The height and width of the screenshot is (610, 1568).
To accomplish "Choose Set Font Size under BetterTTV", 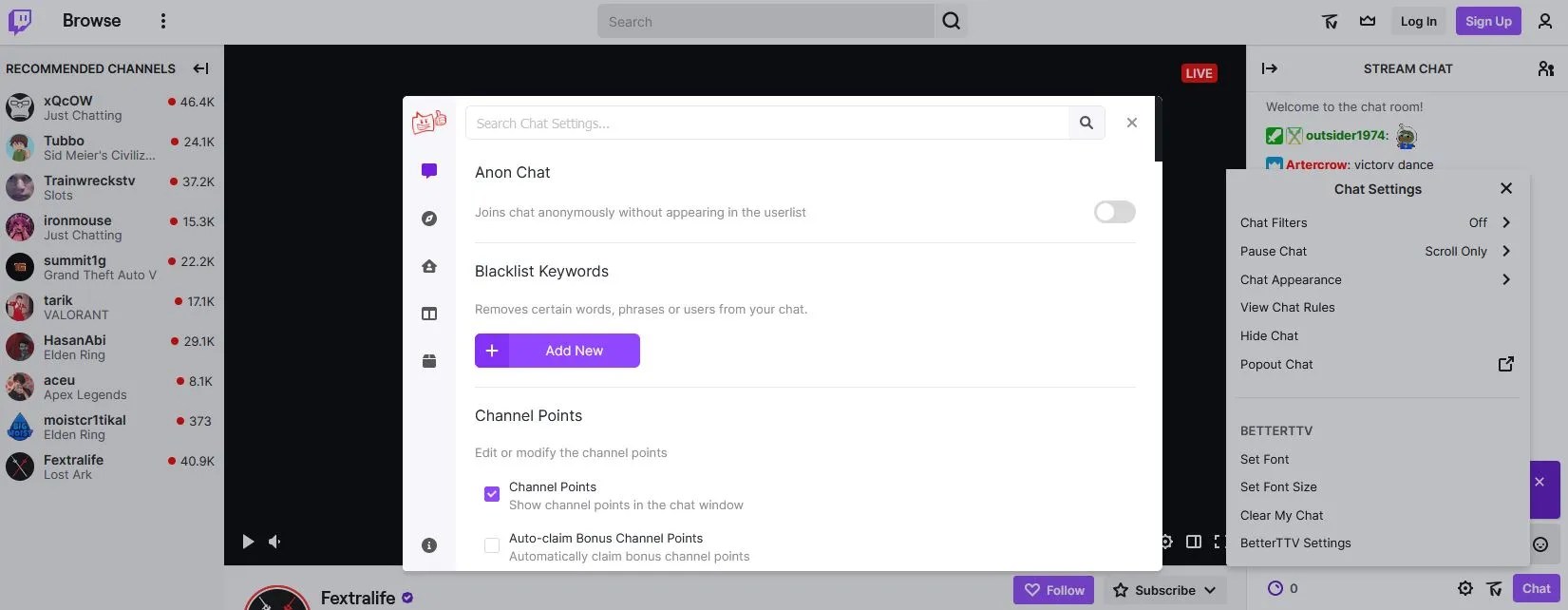I will (1278, 486).
